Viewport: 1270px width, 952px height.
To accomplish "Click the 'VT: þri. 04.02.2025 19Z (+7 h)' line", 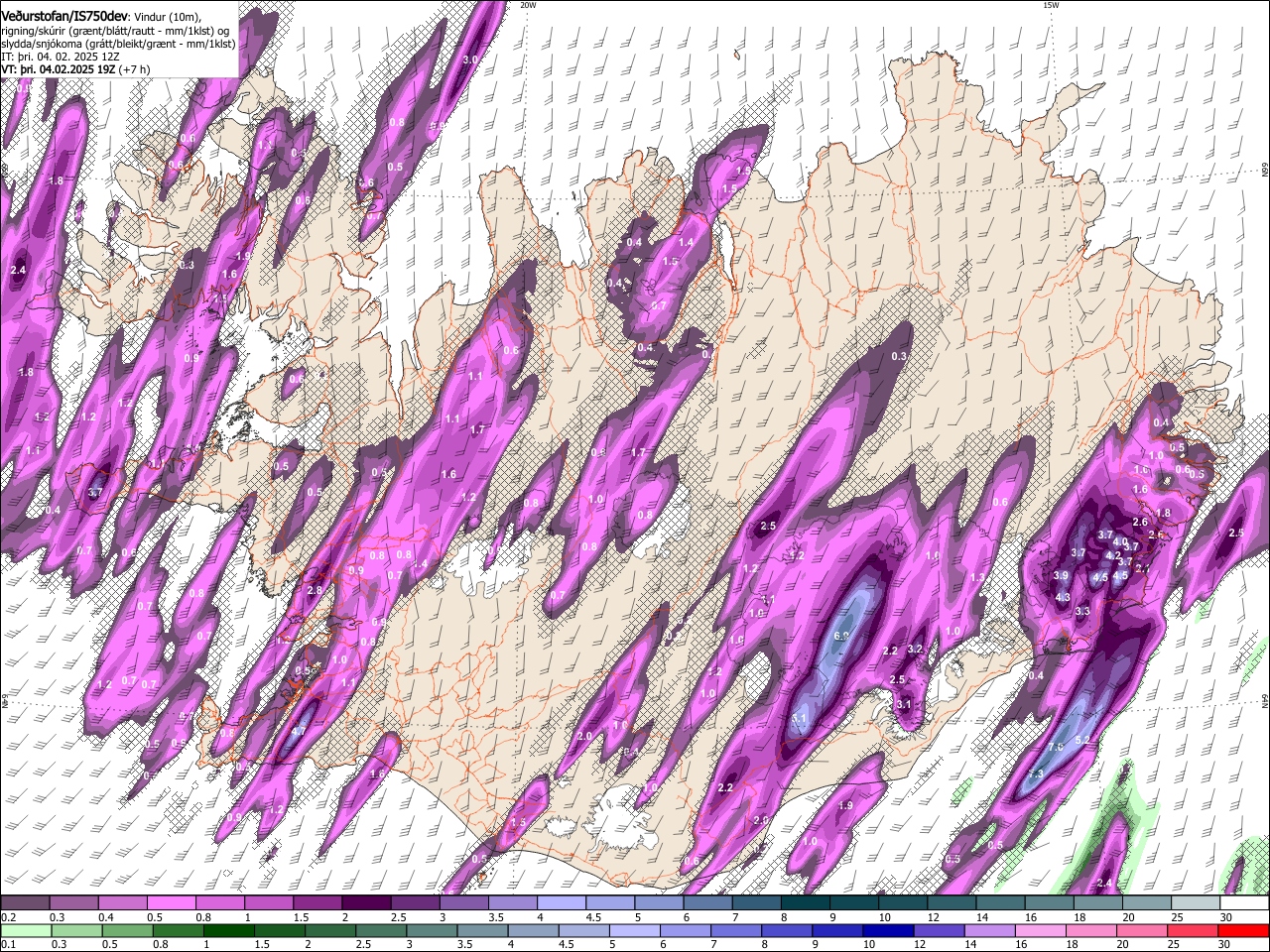I will pyautogui.click(x=76, y=69).
